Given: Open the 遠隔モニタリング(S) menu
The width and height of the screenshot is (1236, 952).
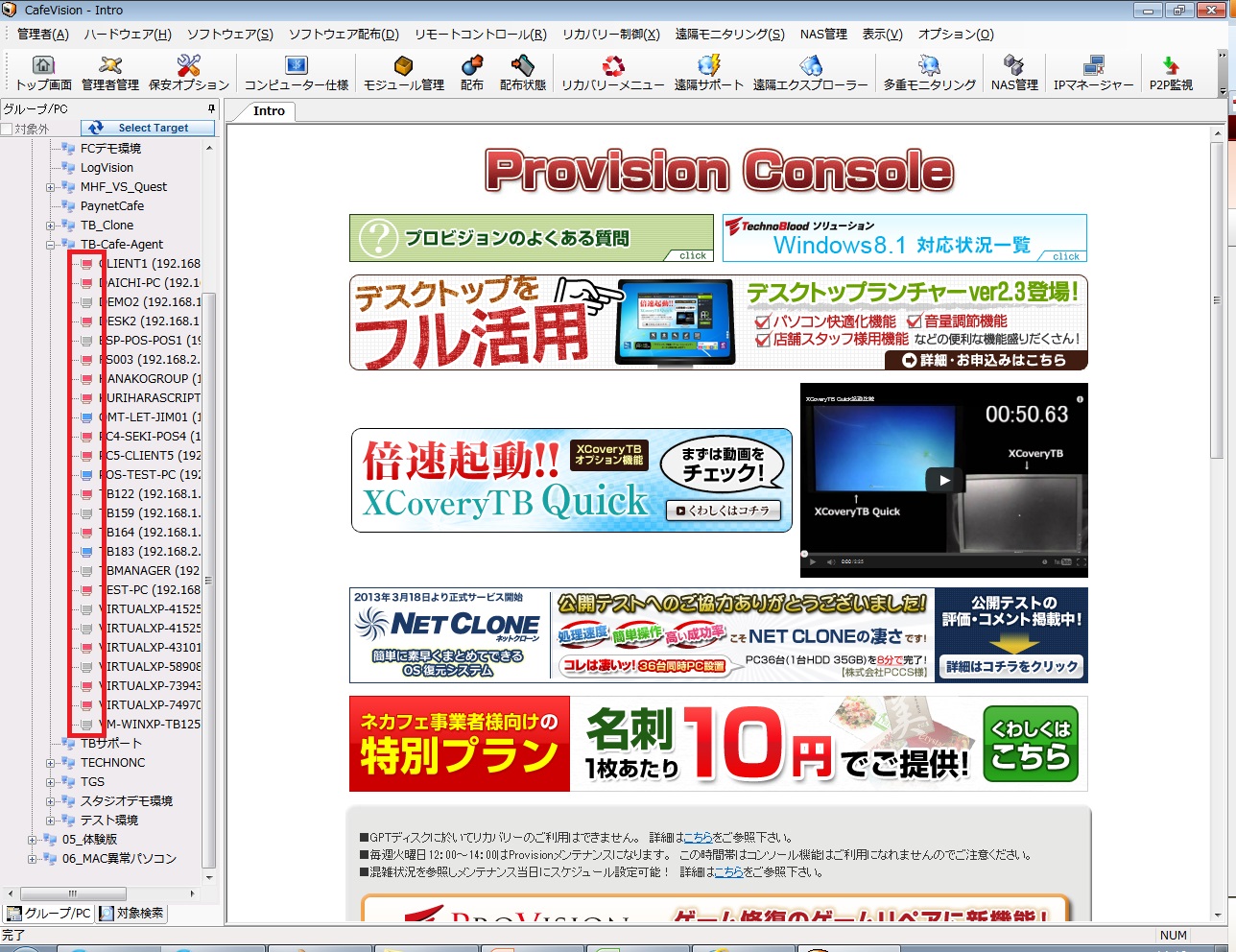Looking at the screenshot, I should pyautogui.click(x=729, y=34).
